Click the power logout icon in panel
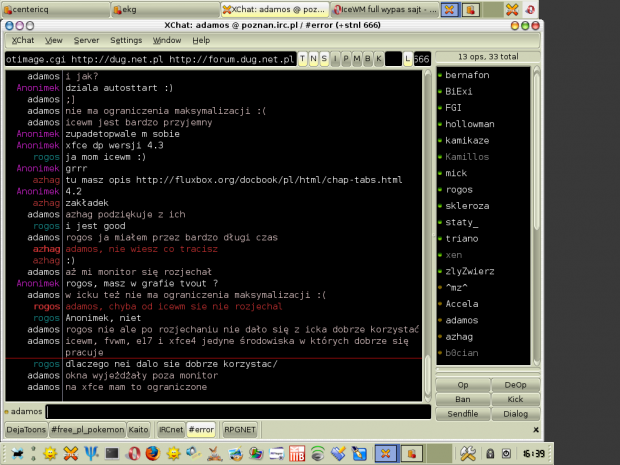 [507, 453]
